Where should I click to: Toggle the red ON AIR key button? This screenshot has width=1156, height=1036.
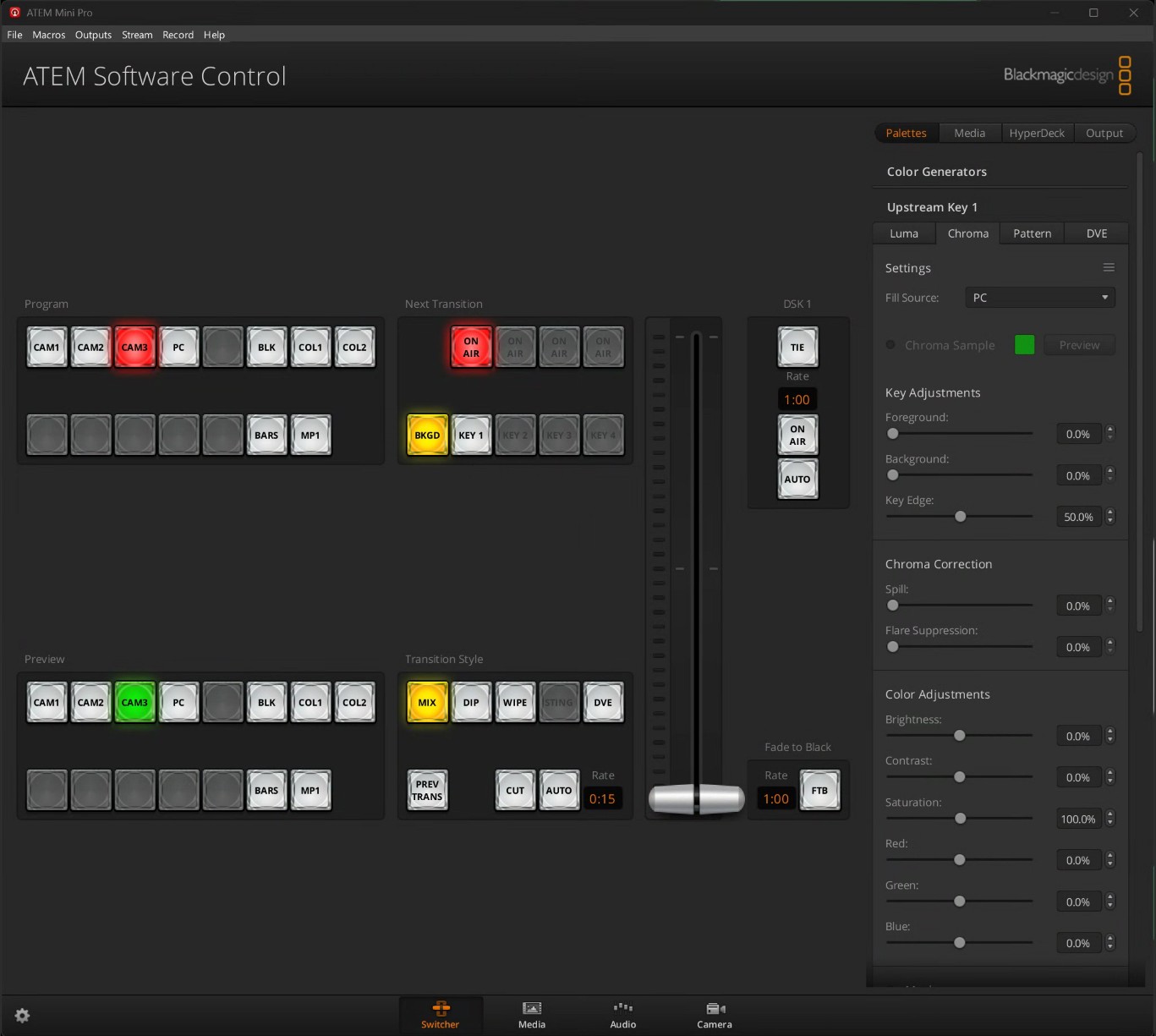[471, 348]
